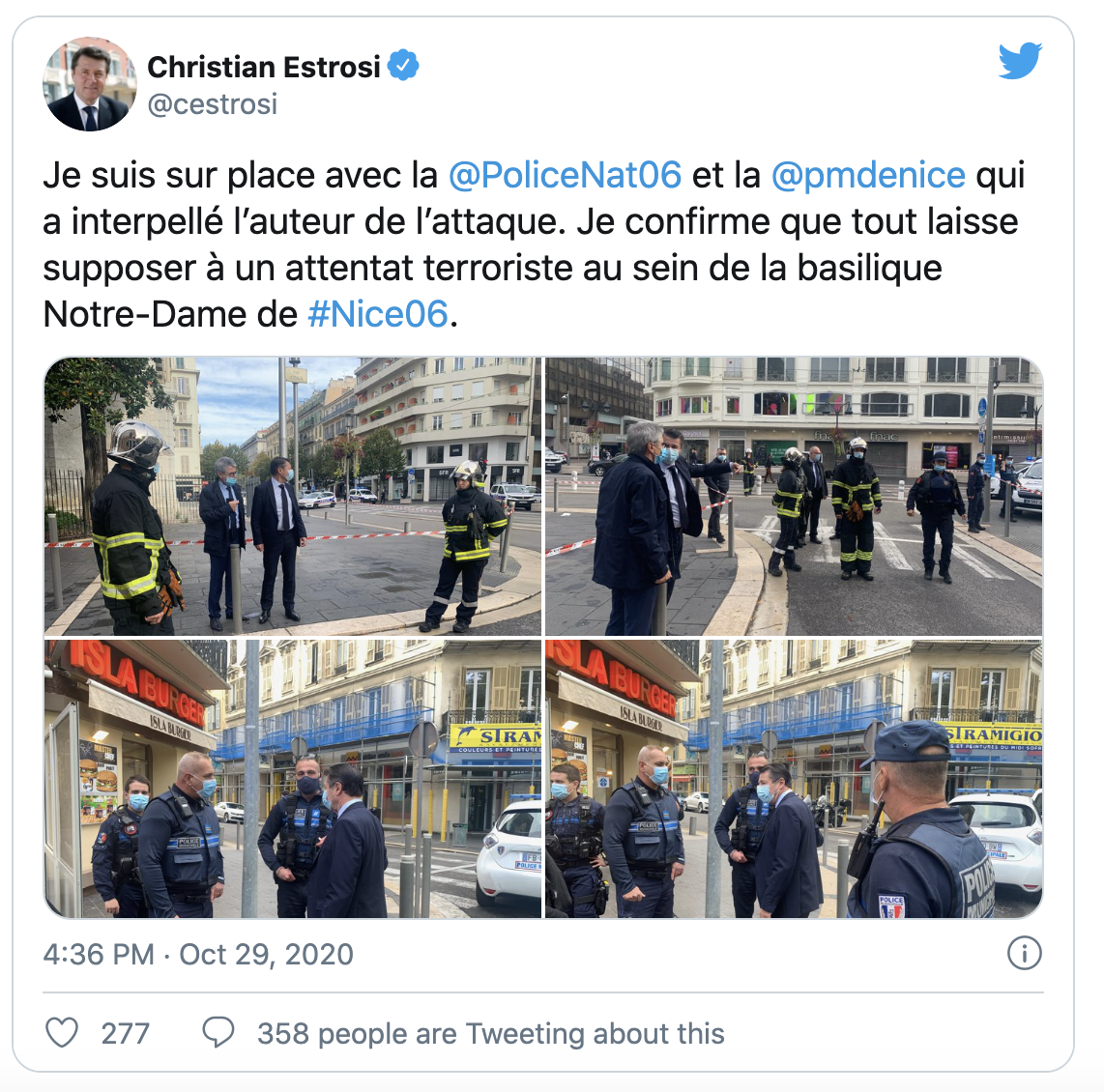Click '358 people are Tweeting about this'

pyautogui.click(x=490, y=1034)
